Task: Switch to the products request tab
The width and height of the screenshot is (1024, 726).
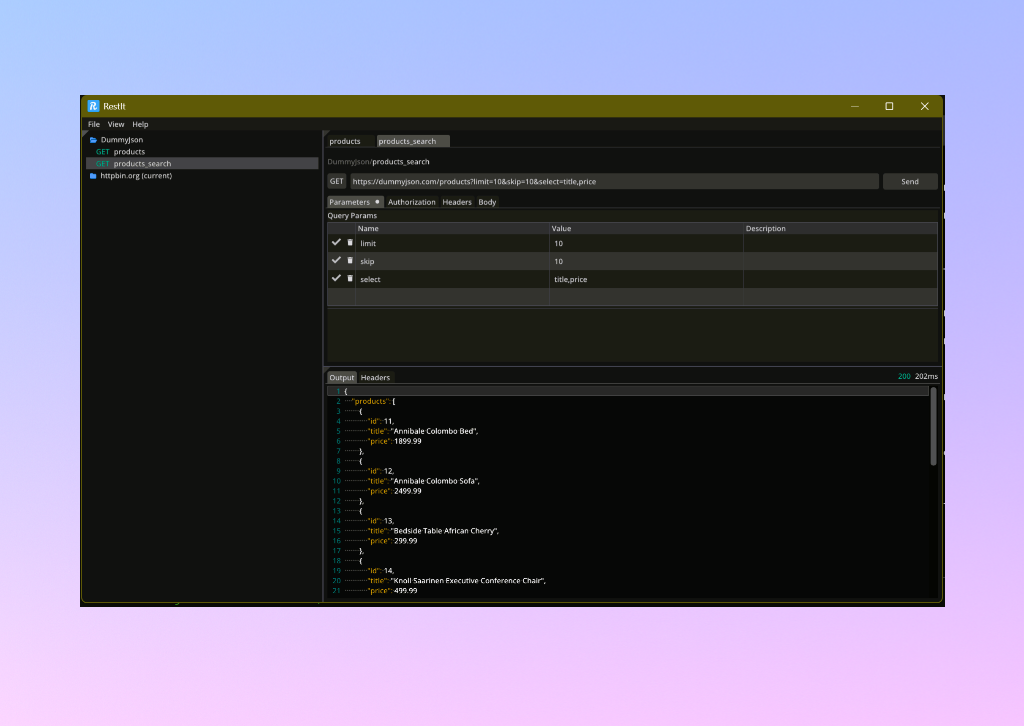Action: [x=345, y=141]
